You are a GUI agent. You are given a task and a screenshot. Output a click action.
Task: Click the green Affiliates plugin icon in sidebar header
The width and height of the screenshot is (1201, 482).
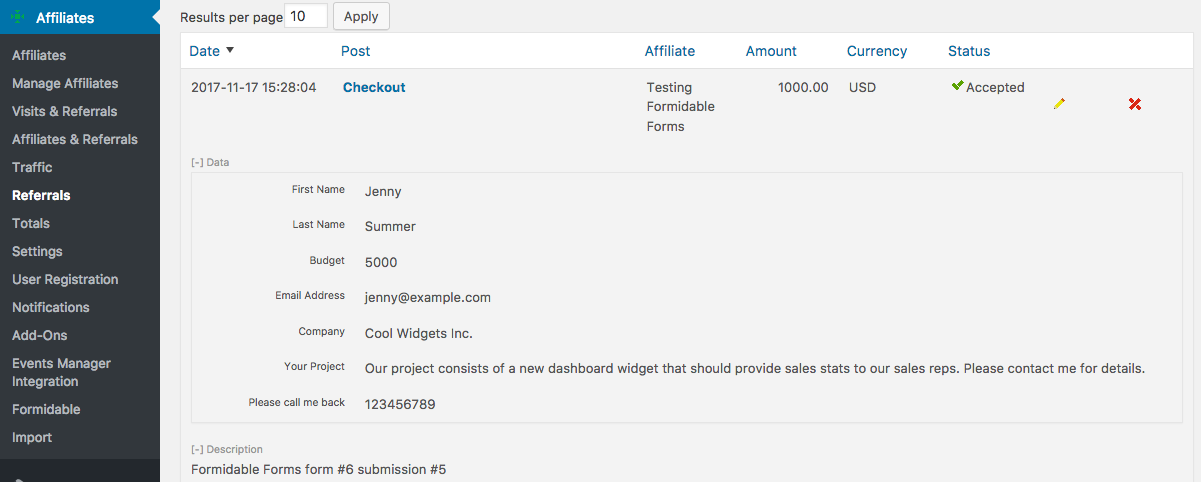click(17, 17)
